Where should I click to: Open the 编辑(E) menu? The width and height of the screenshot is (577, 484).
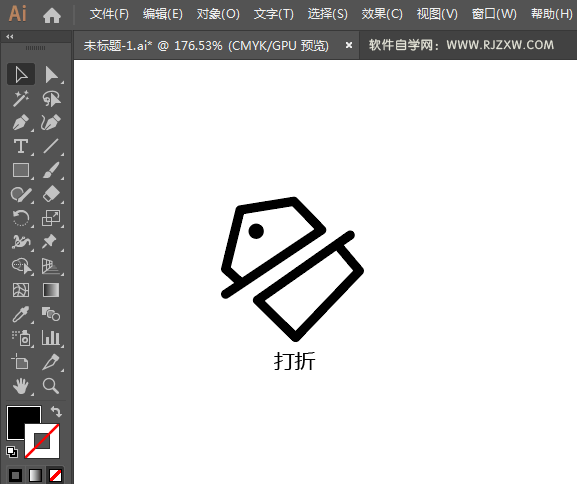click(x=163, y=14)
